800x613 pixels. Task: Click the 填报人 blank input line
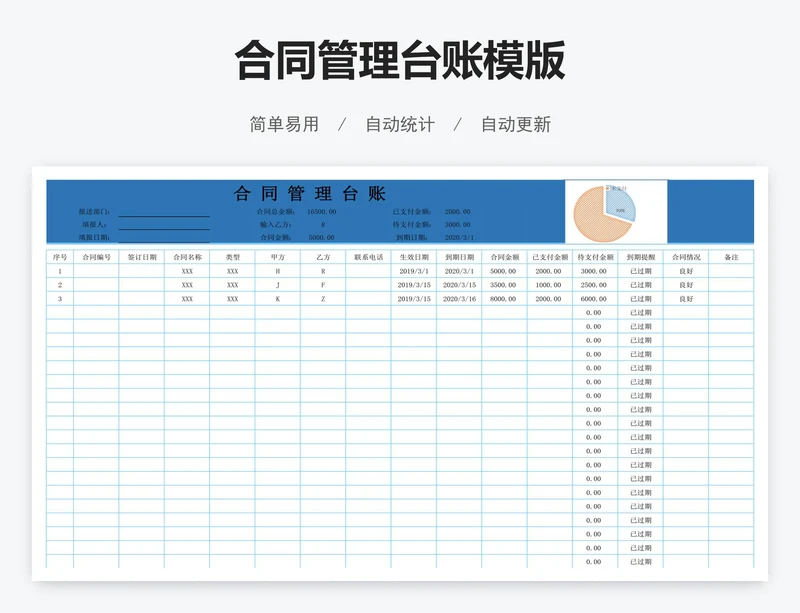[164, 225]
